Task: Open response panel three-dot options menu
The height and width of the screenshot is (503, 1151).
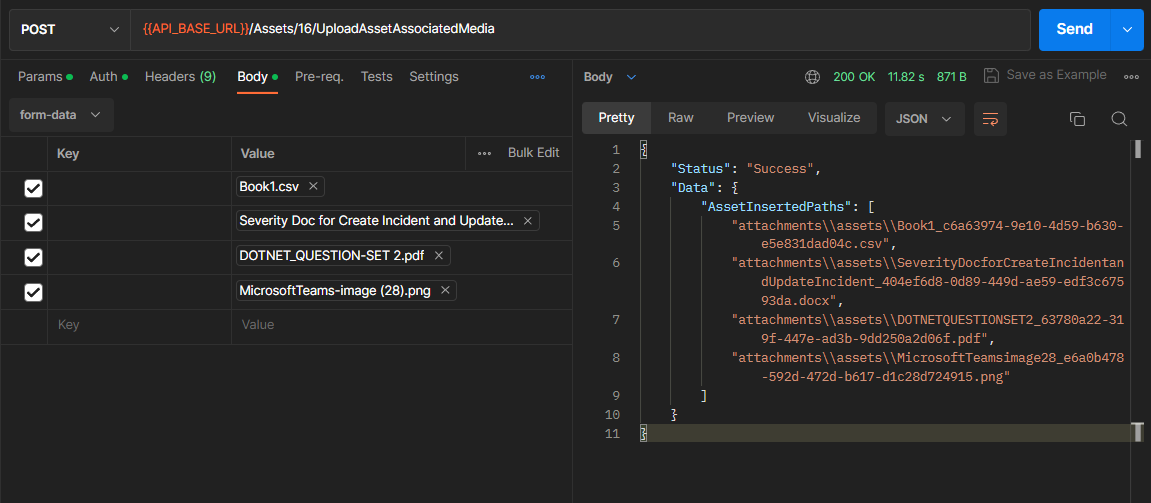Action: point(1132,77)
